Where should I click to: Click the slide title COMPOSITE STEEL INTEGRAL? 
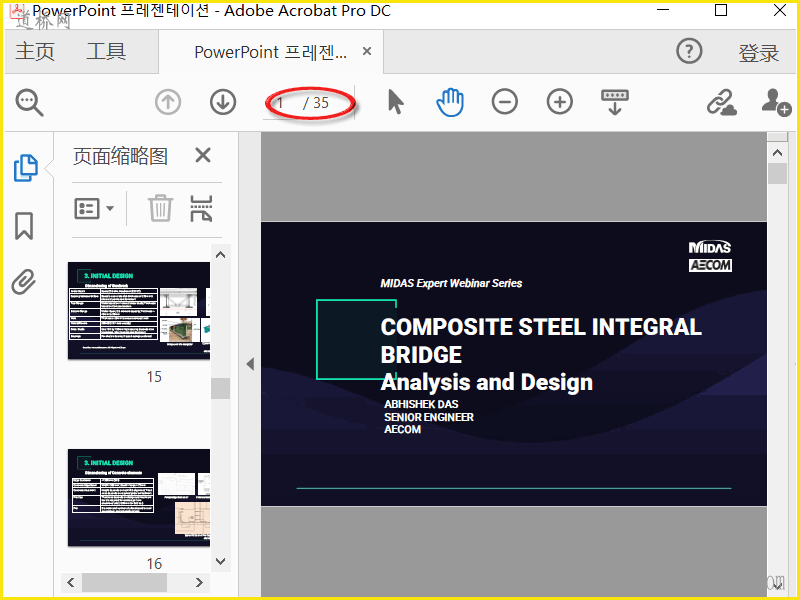(541, 327)
